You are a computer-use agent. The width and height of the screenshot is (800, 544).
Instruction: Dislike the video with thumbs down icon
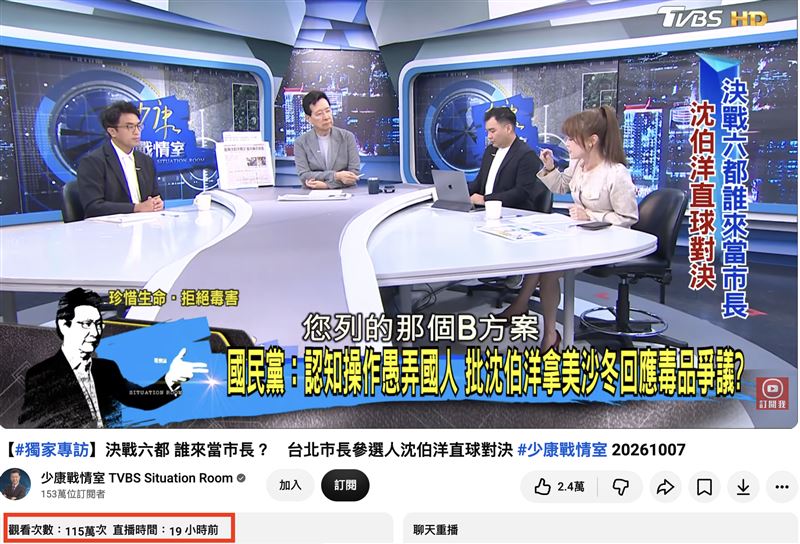pos(620,487)
